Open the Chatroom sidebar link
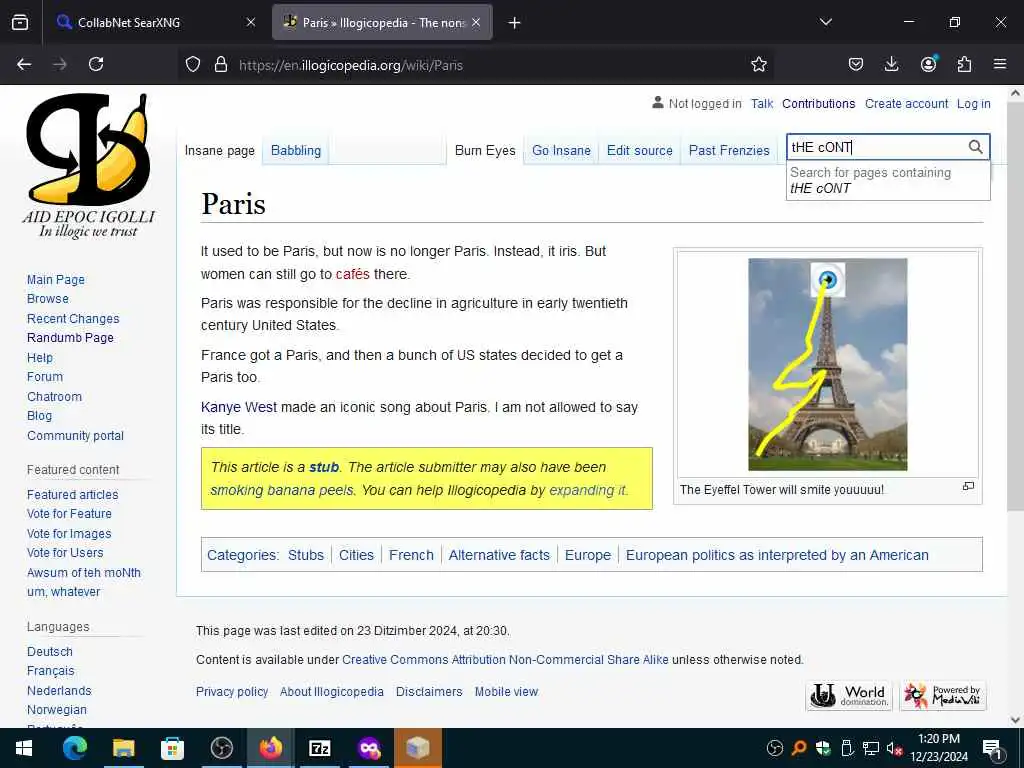 tap(54, 396)
